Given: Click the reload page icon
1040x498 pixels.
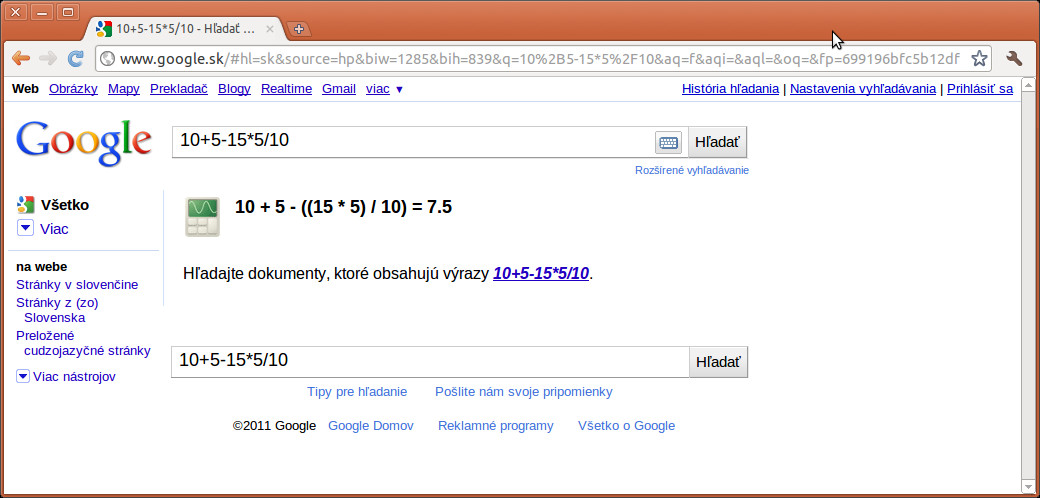Looking at the screenshot, I should (x=76, y=58).
